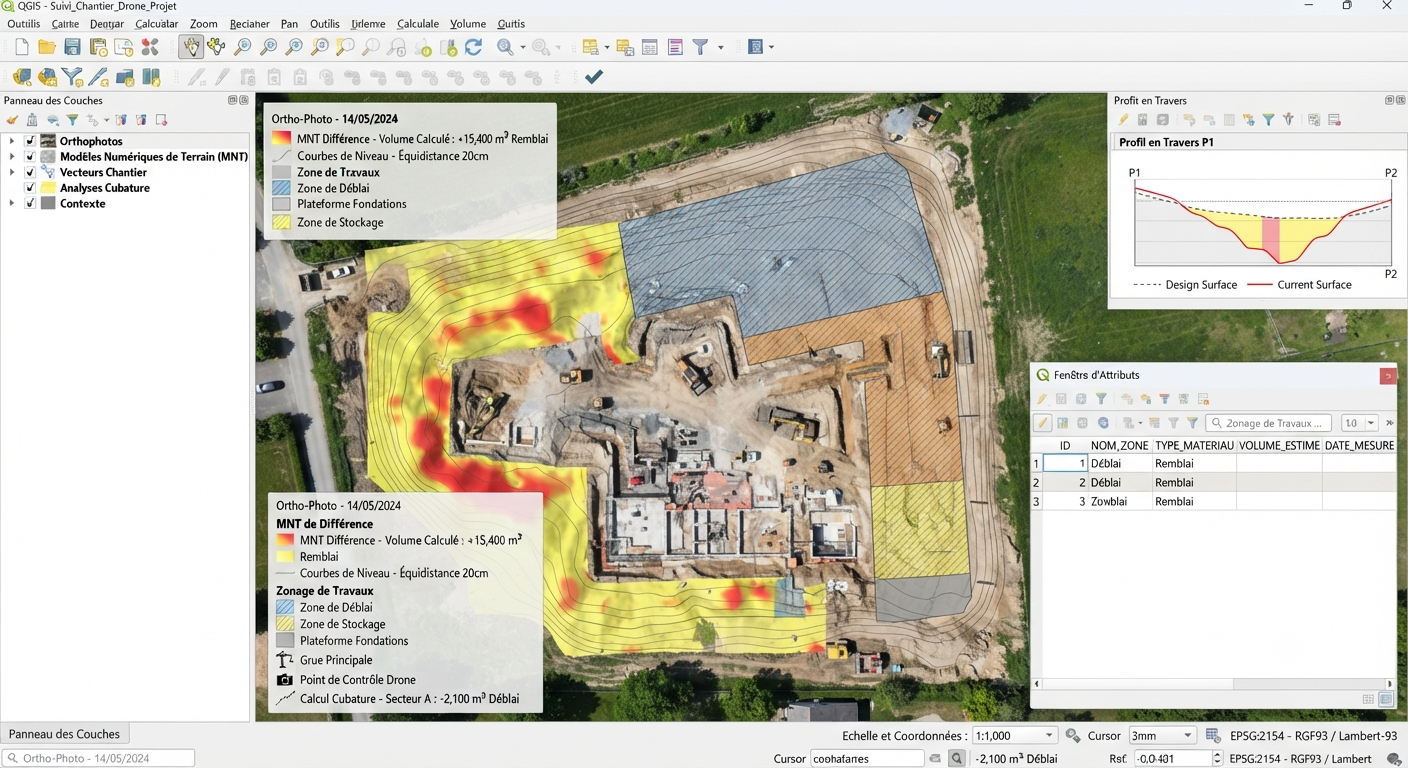Expand the Vecteurs Chantier group arrow
The image size is (1408, 768).
coord(12,172)
